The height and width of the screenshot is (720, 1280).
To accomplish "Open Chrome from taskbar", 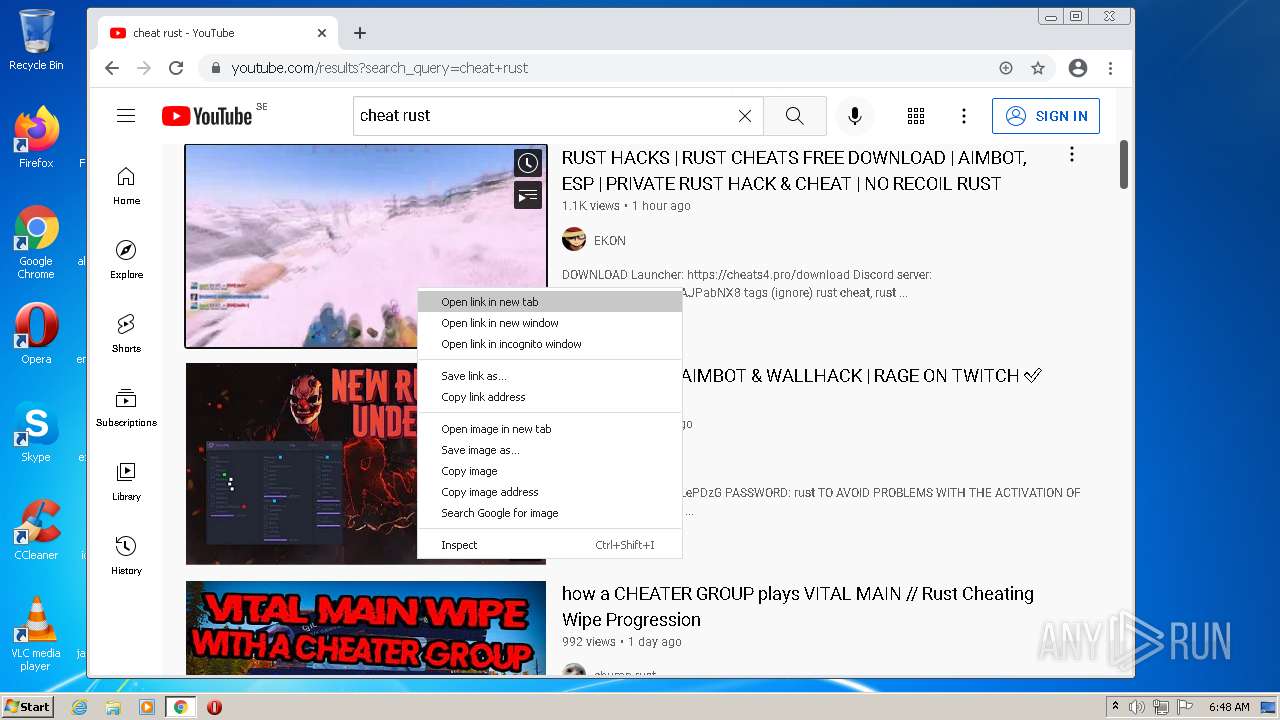I will coord(181,707).
